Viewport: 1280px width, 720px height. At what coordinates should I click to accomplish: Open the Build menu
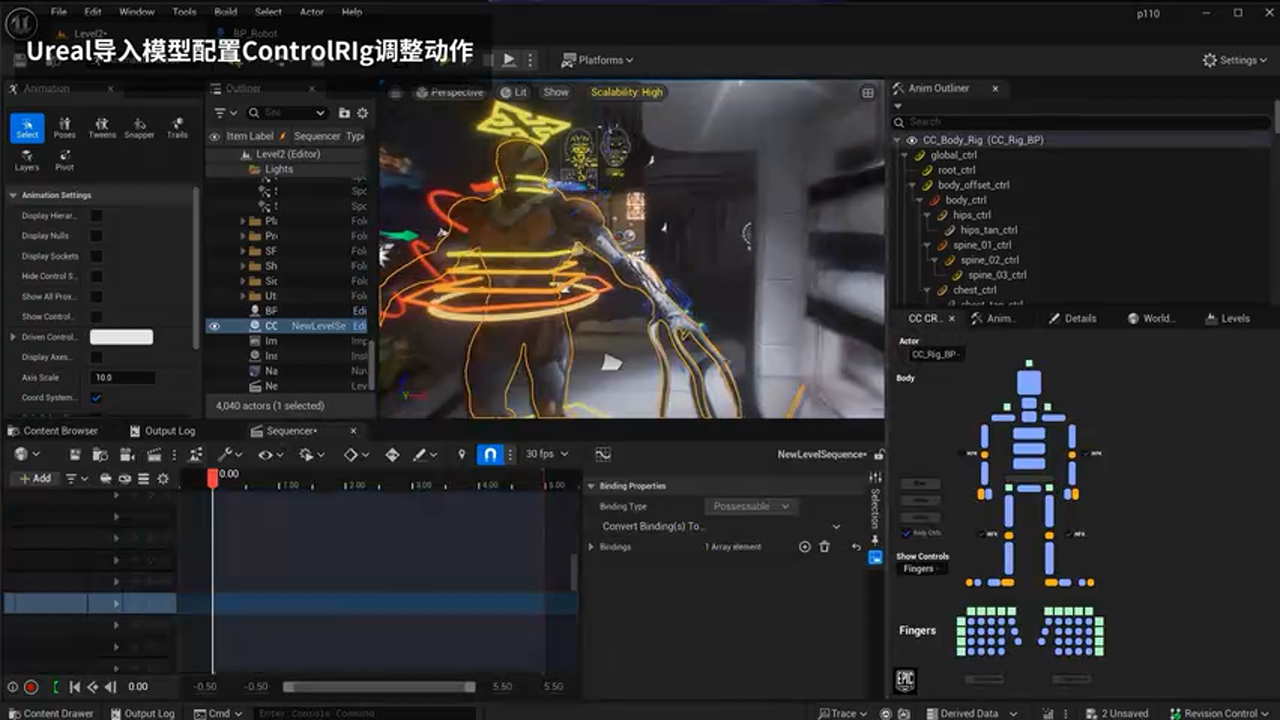pyautogui.click(x=225, y=12)
